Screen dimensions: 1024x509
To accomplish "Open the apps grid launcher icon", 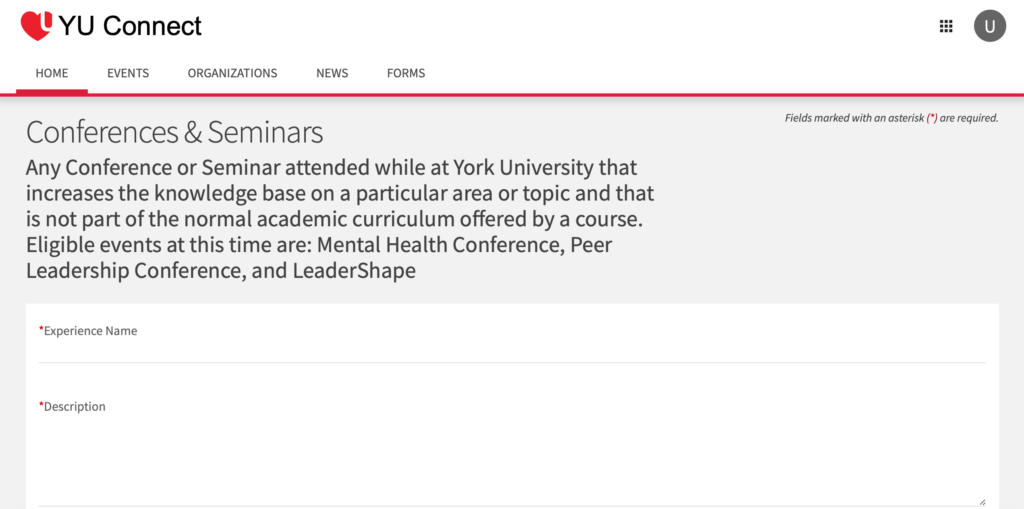I will click(946, 26).
